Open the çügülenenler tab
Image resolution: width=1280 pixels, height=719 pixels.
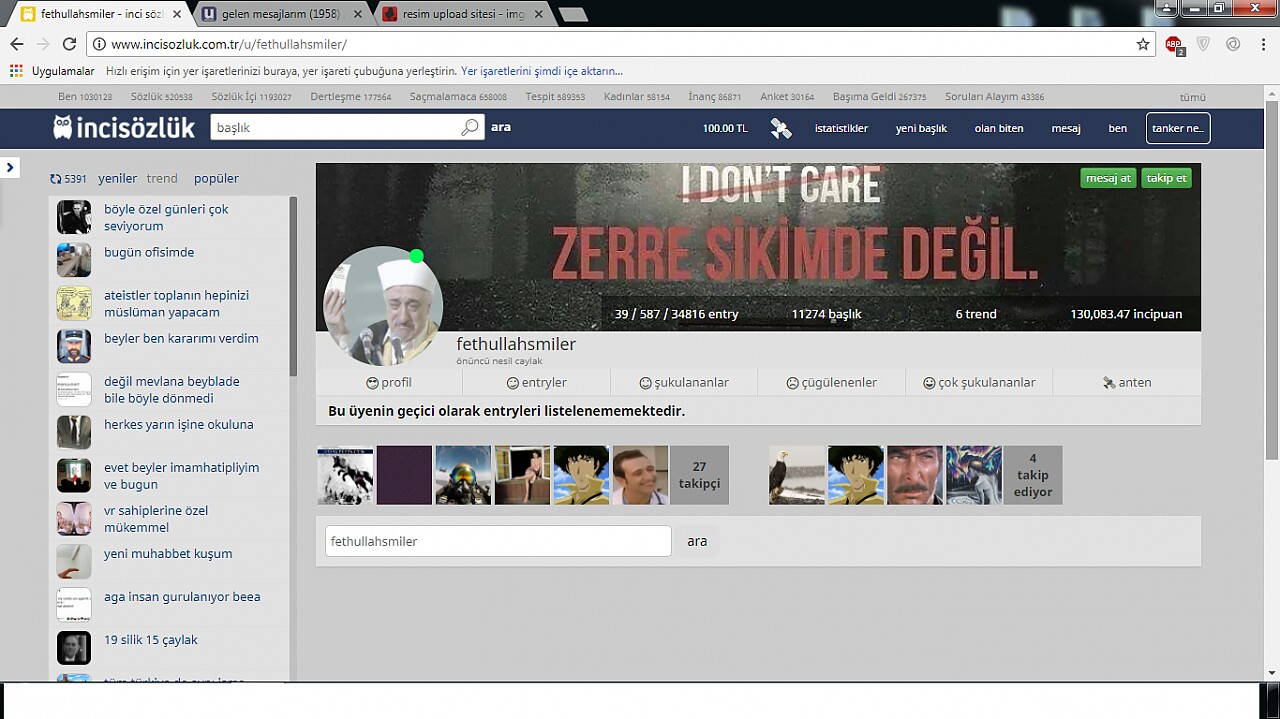coord(831,382)
